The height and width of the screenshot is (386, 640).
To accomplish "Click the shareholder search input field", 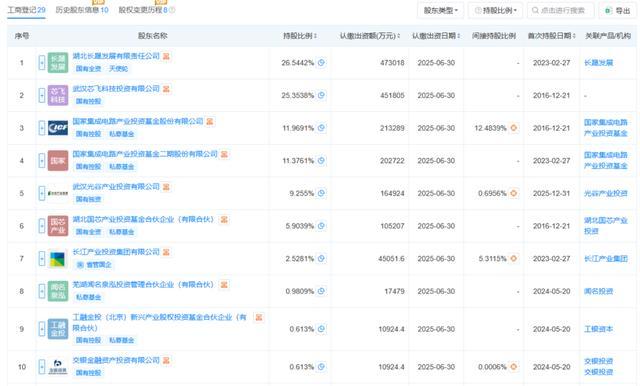I will click(x=561, y=10).
